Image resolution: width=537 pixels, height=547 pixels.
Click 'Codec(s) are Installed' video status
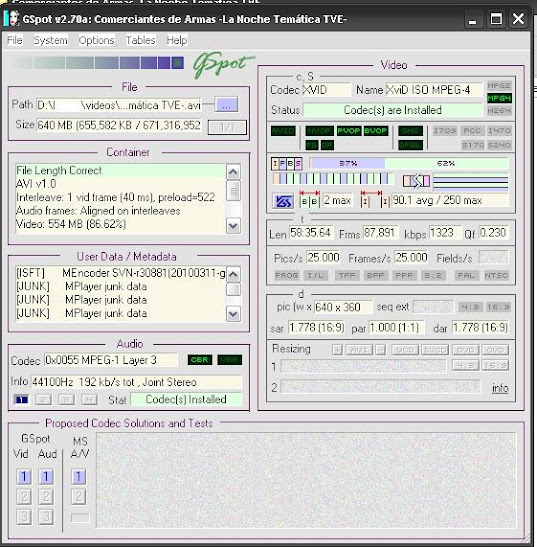coord(393,110)
